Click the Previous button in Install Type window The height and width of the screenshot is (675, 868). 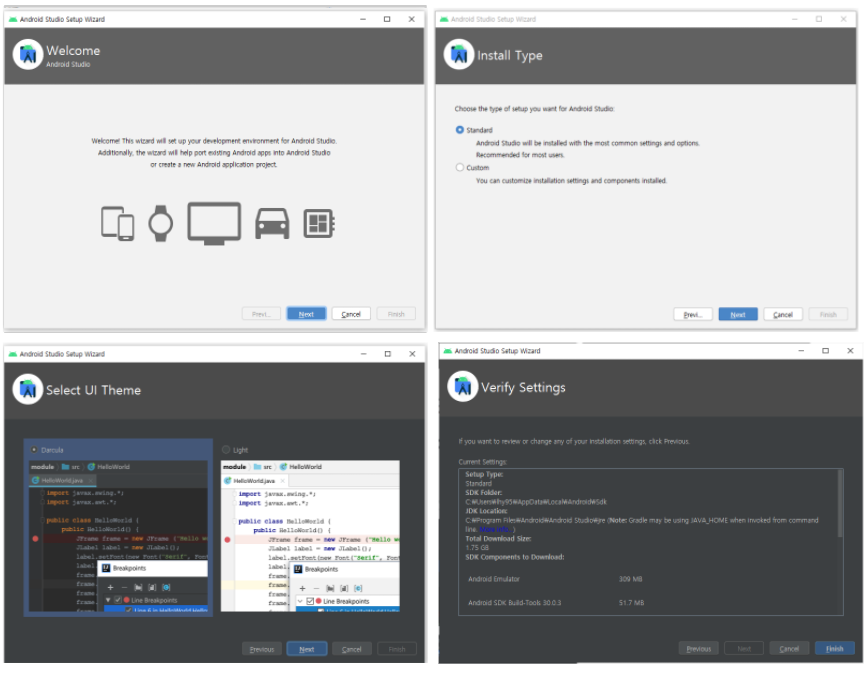point(693,315)
